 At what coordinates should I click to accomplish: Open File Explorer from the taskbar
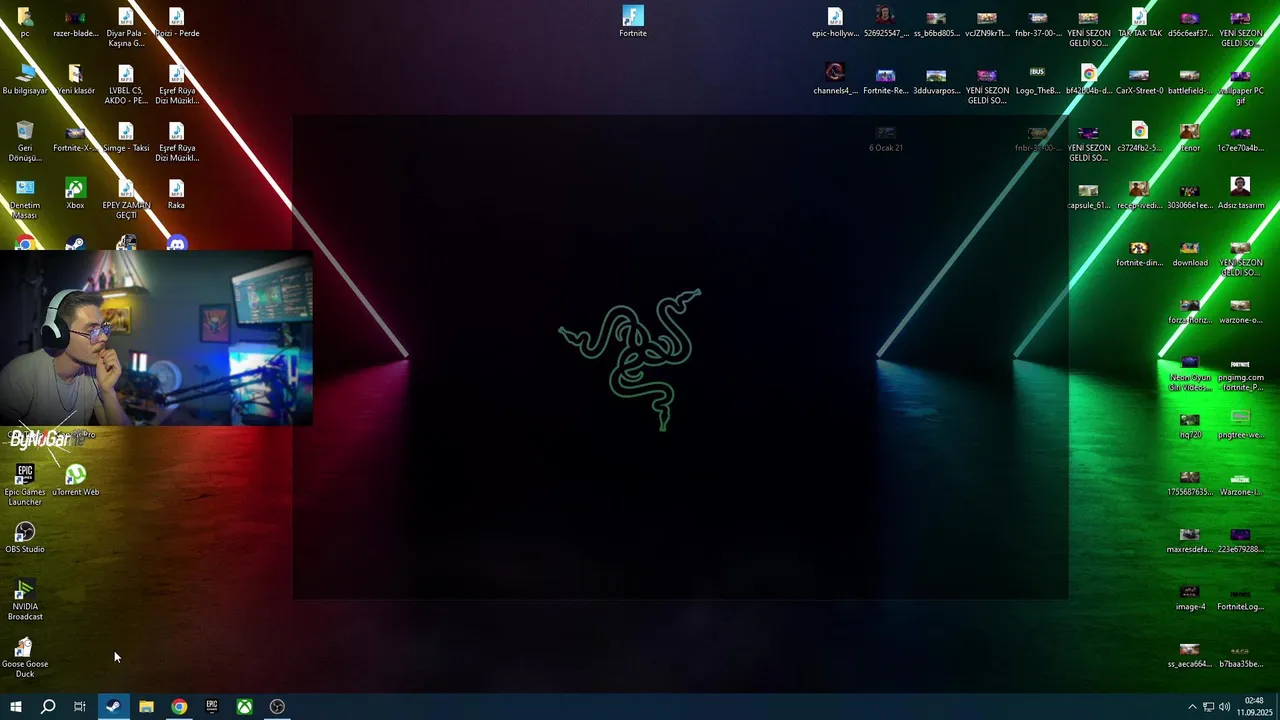tap(146, 707)
